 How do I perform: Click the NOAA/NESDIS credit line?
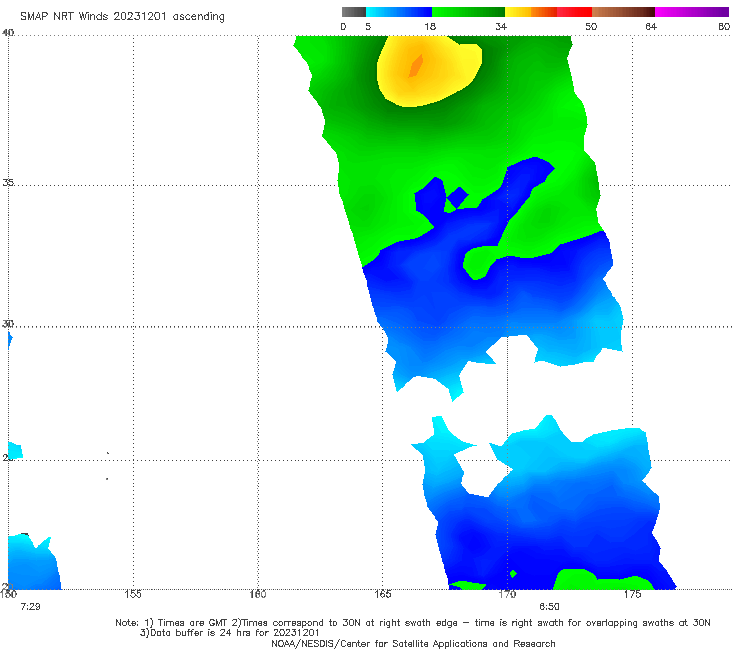pos(413,643)
